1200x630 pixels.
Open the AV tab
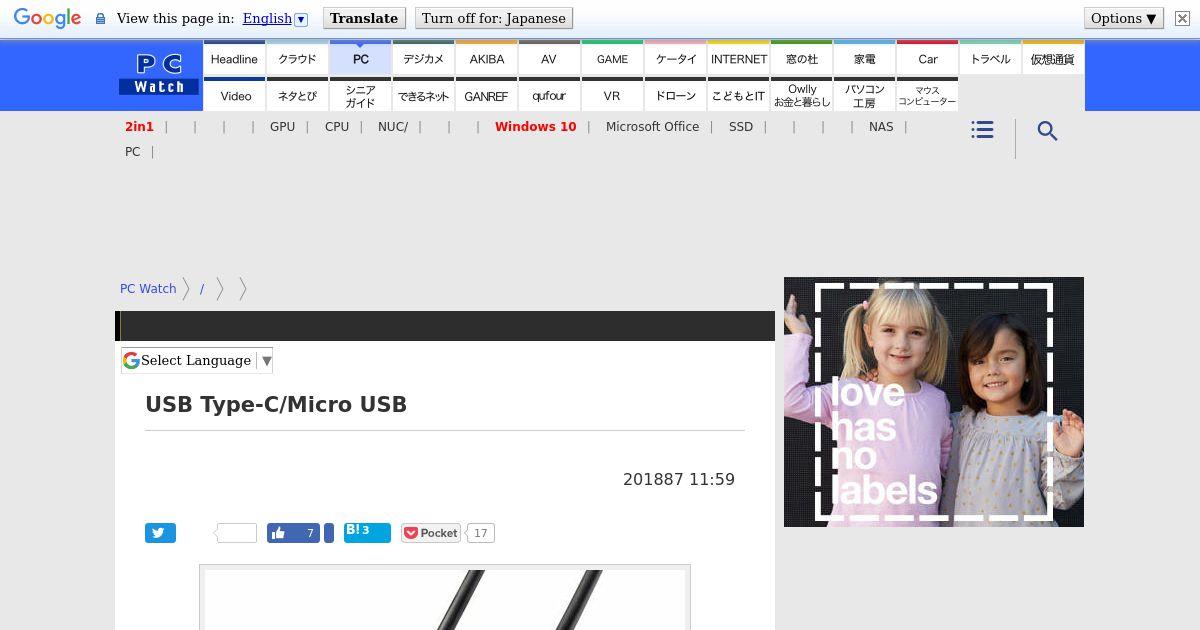point(549,59)
